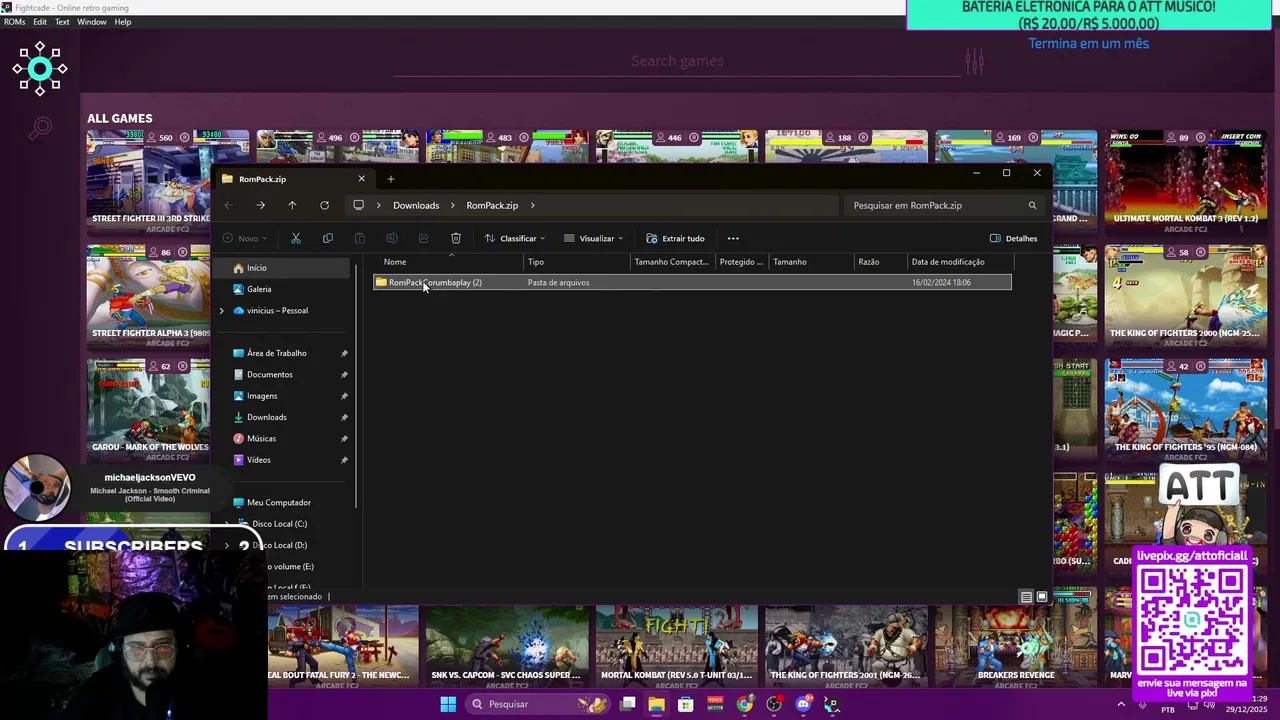Open the Help menu in Fightcade
Viewport: 1280px width, 720px height.
tap(123, 22)
